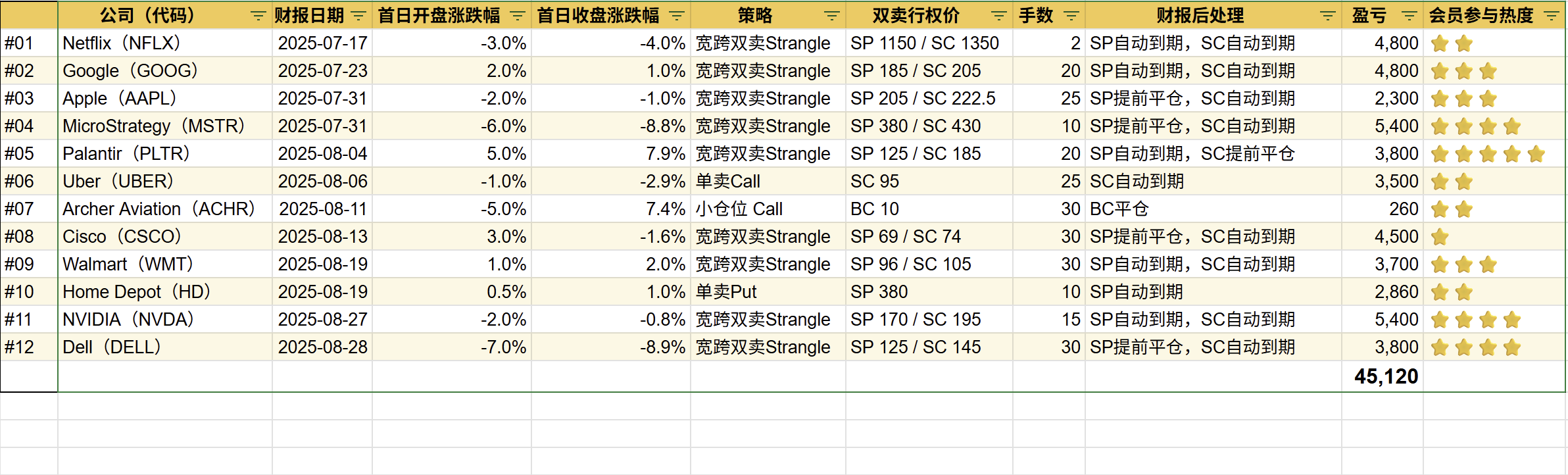Select the BC平仓 post-earnings handling cell
This screenshot has height=475, width=1568.
[x=1213, y=209]
